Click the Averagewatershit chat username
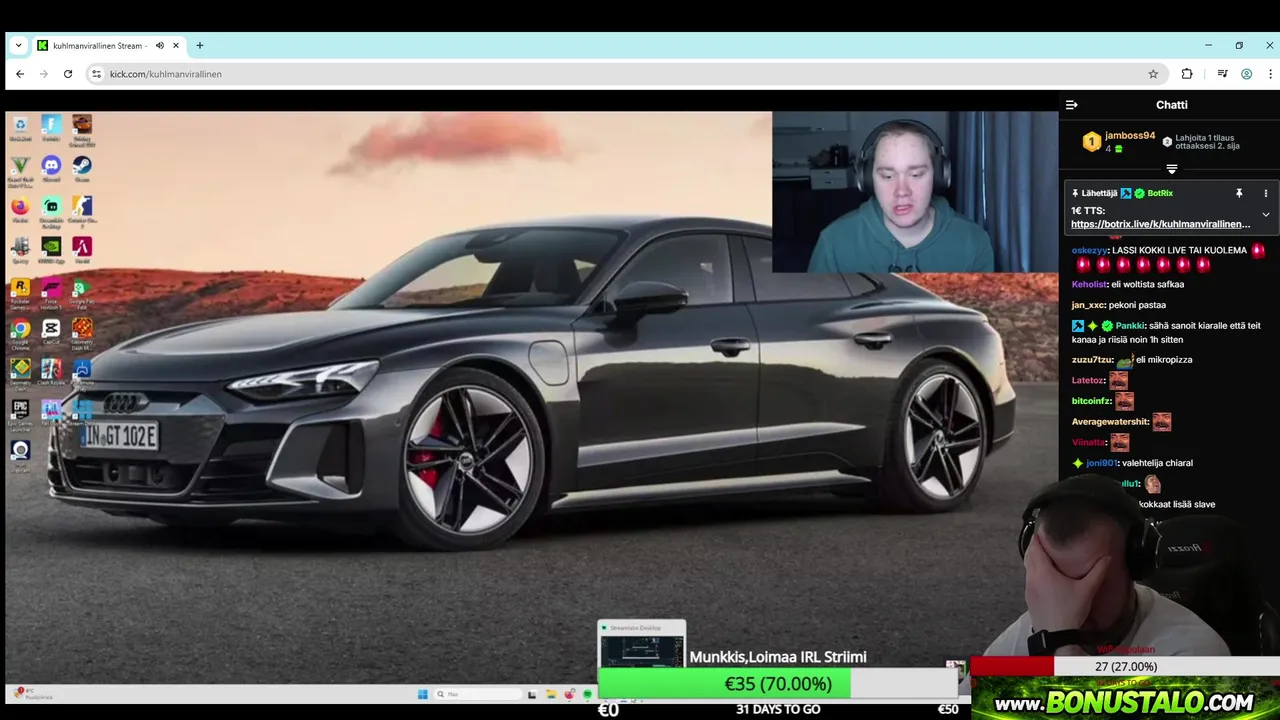The height and width of the screenshot is (720, 1280). click(x=1110, y=422)
